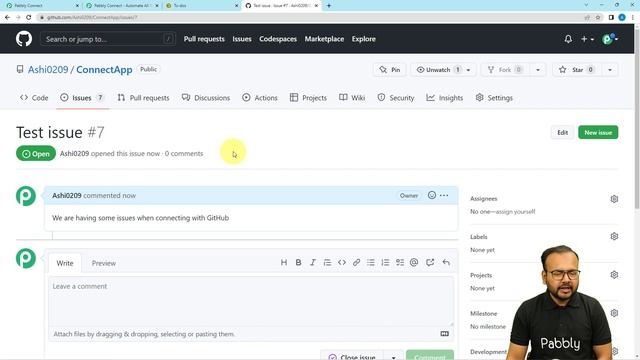Open a new browser tab
This screenshot has height=360, width=640.
click(x=329, y=6)
